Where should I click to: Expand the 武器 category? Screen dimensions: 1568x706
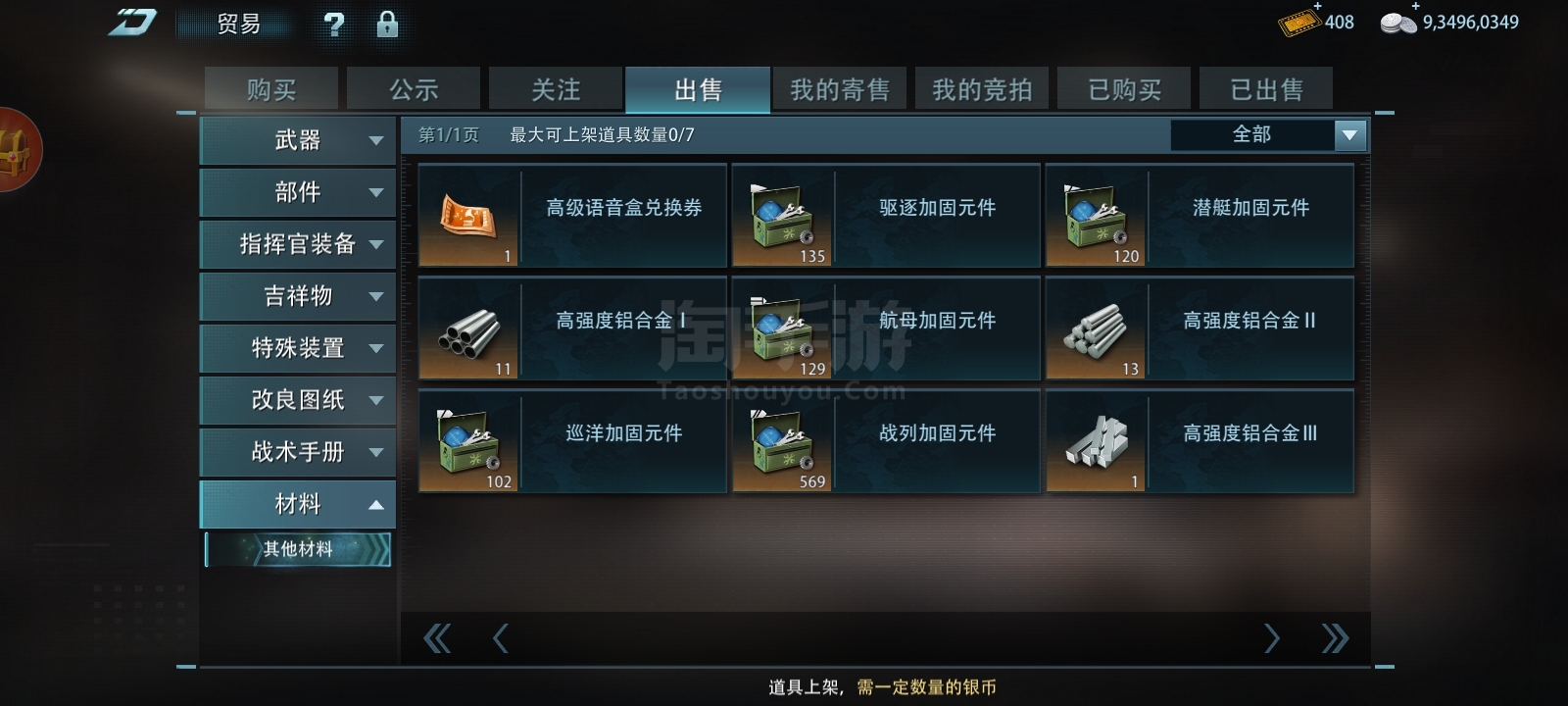point(298,140)
